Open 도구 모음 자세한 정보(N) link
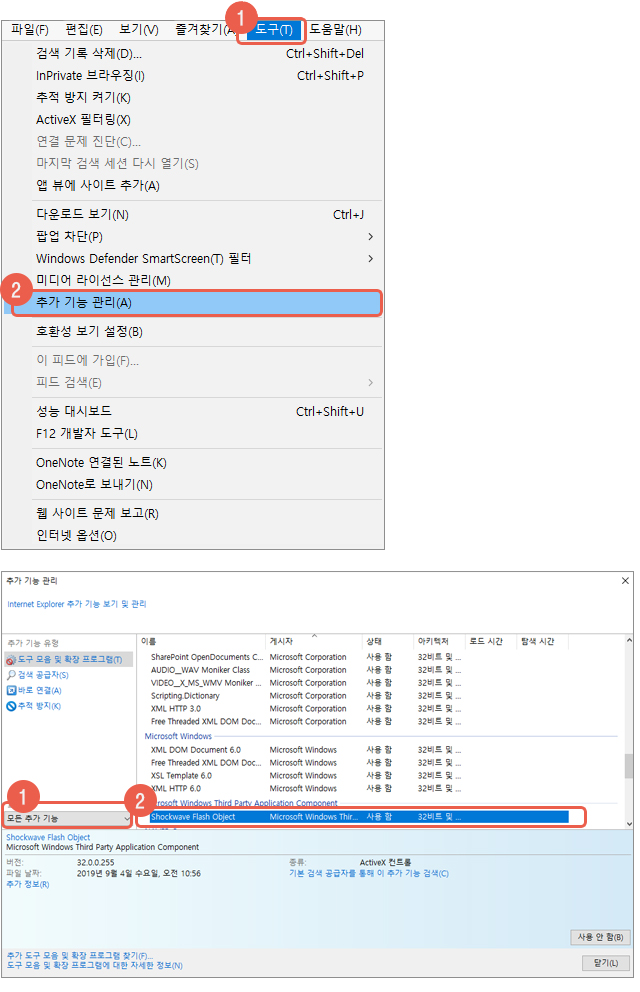Screen dimensions: 640x992 tap(94, 965)
